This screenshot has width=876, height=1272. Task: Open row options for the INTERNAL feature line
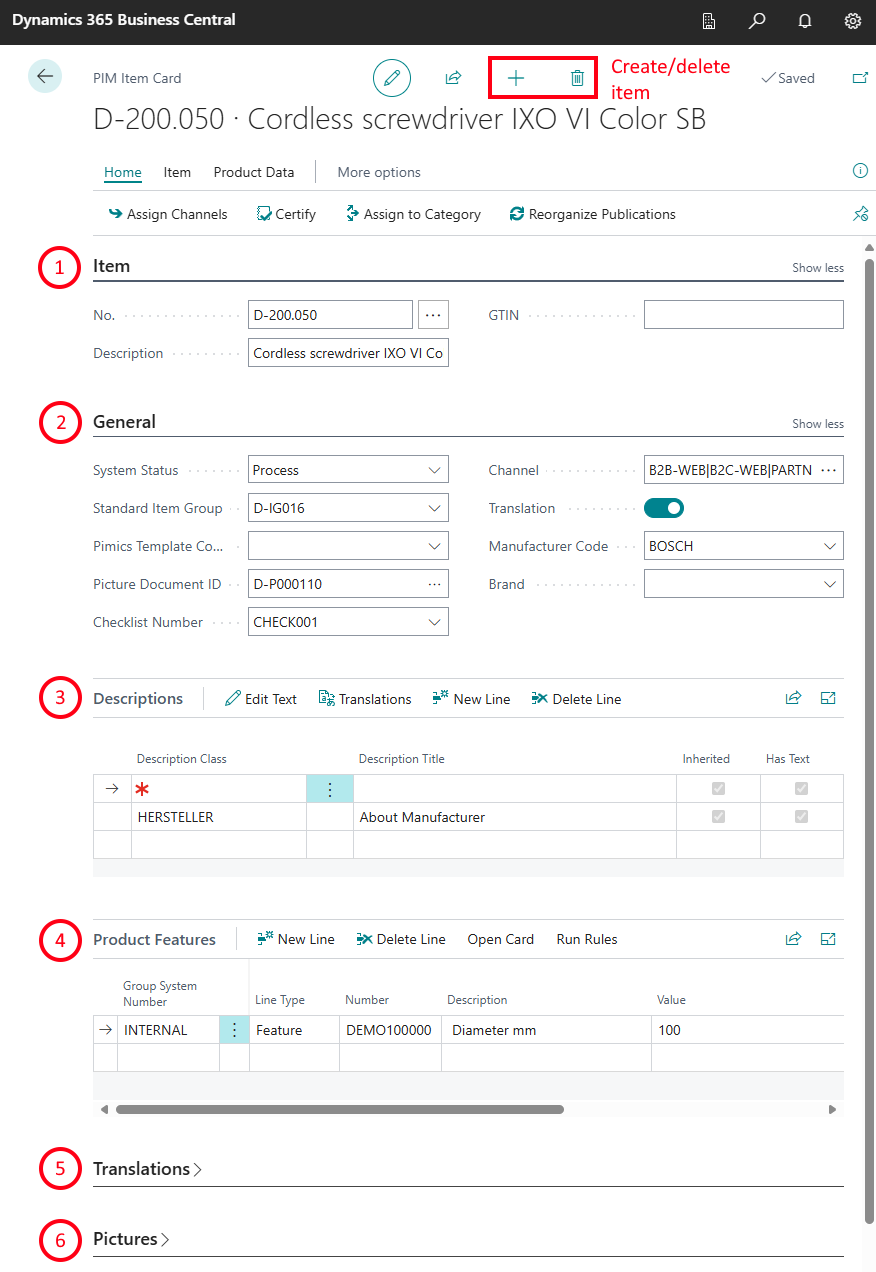[234, 1030]
